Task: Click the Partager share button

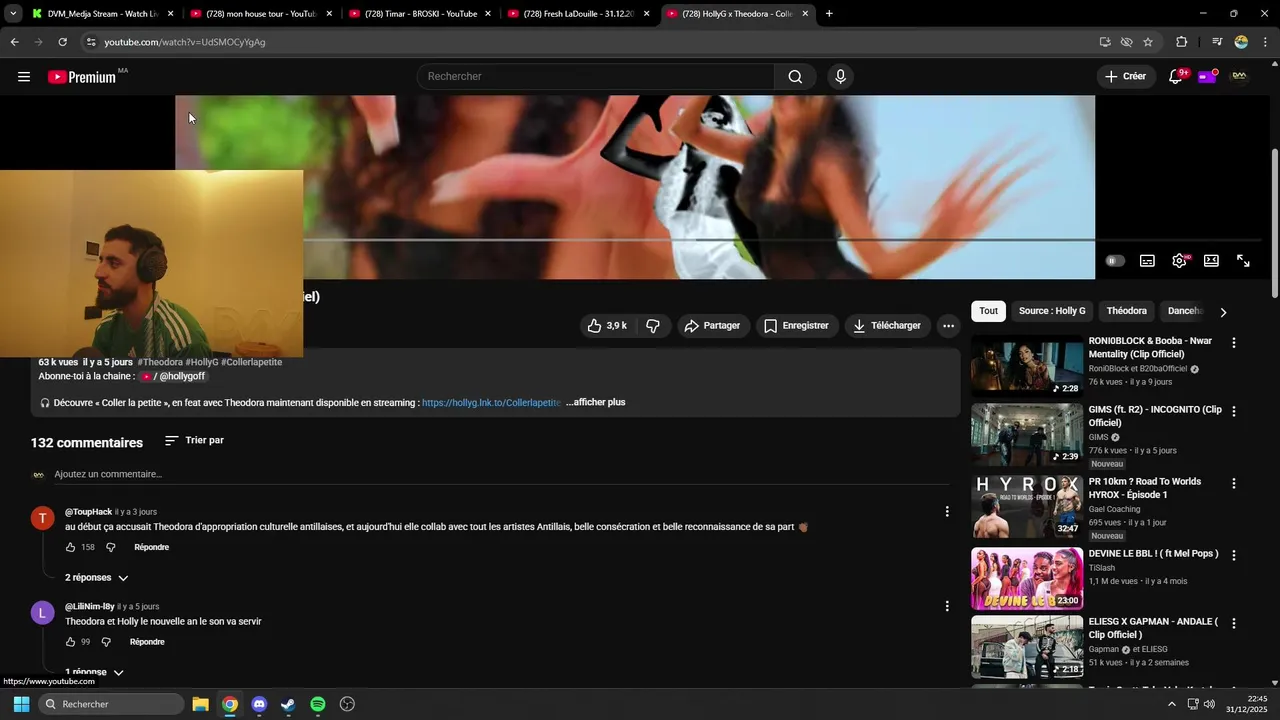Action: (712, 326)
